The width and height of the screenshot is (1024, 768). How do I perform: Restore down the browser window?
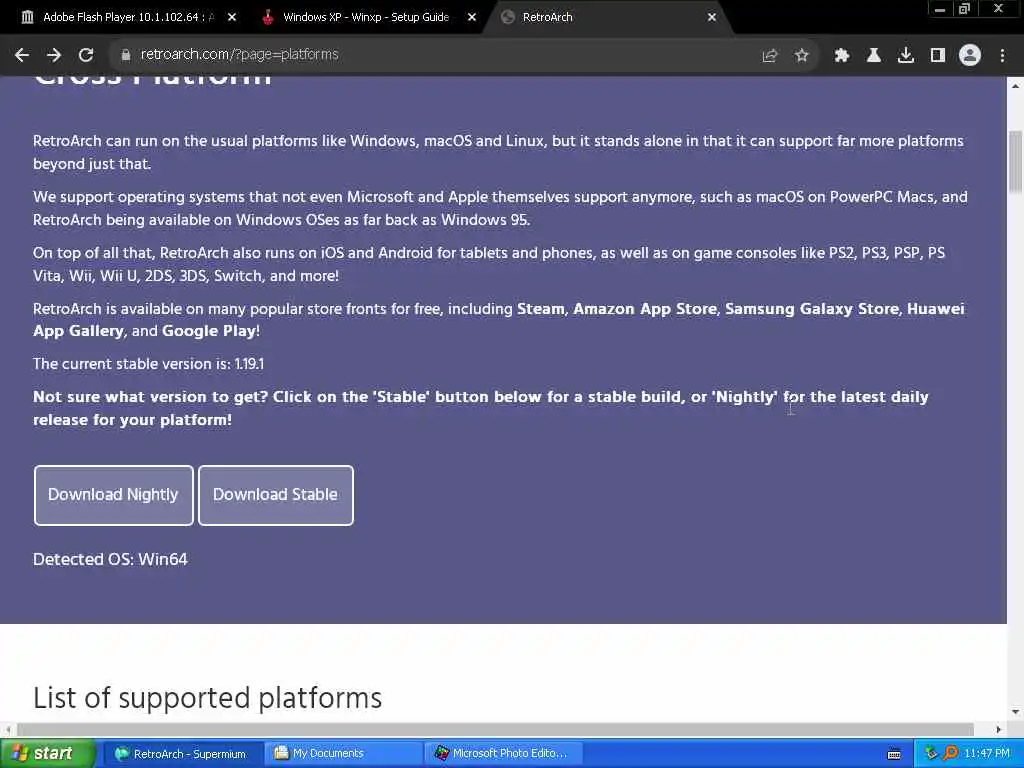click(x=964, y=9)
